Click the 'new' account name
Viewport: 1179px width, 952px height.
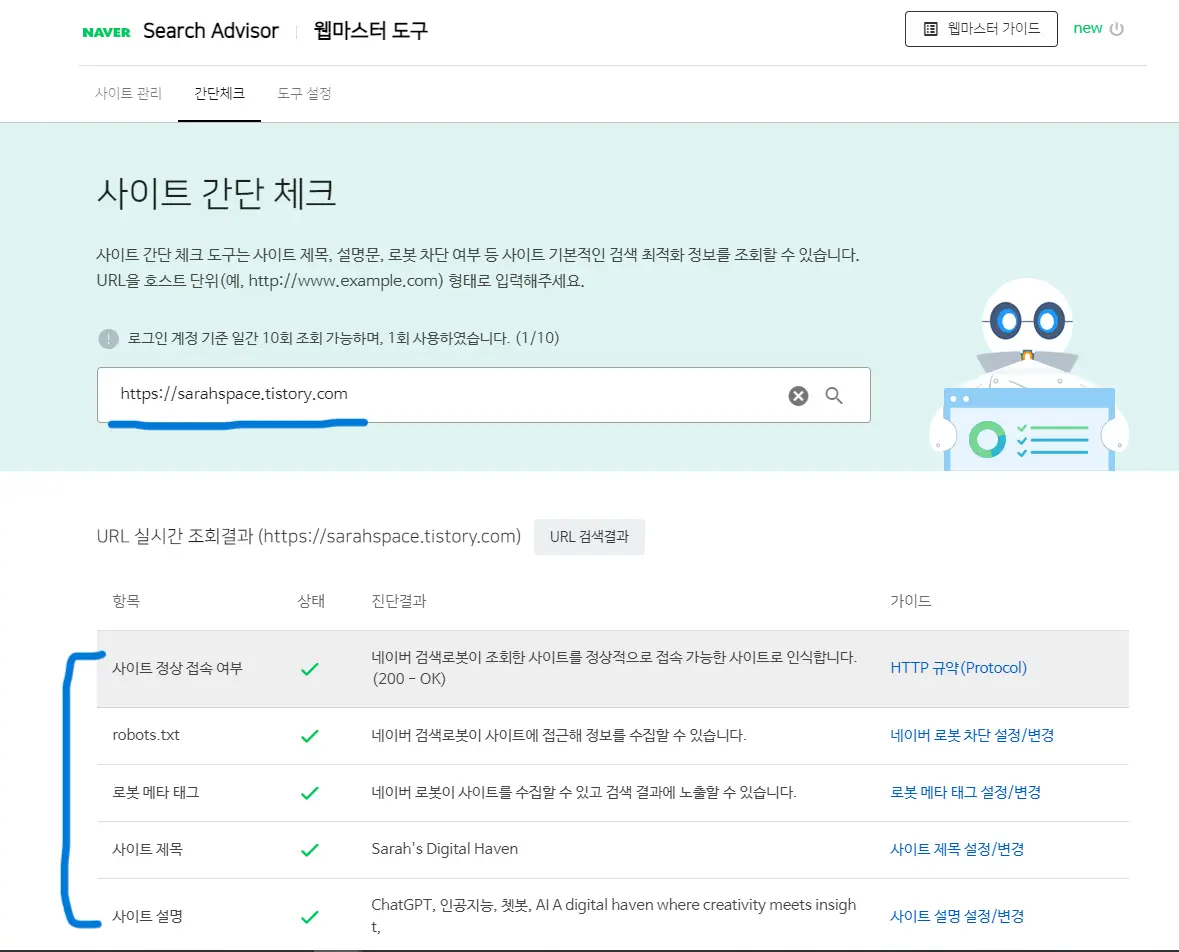click(1087, 29)
